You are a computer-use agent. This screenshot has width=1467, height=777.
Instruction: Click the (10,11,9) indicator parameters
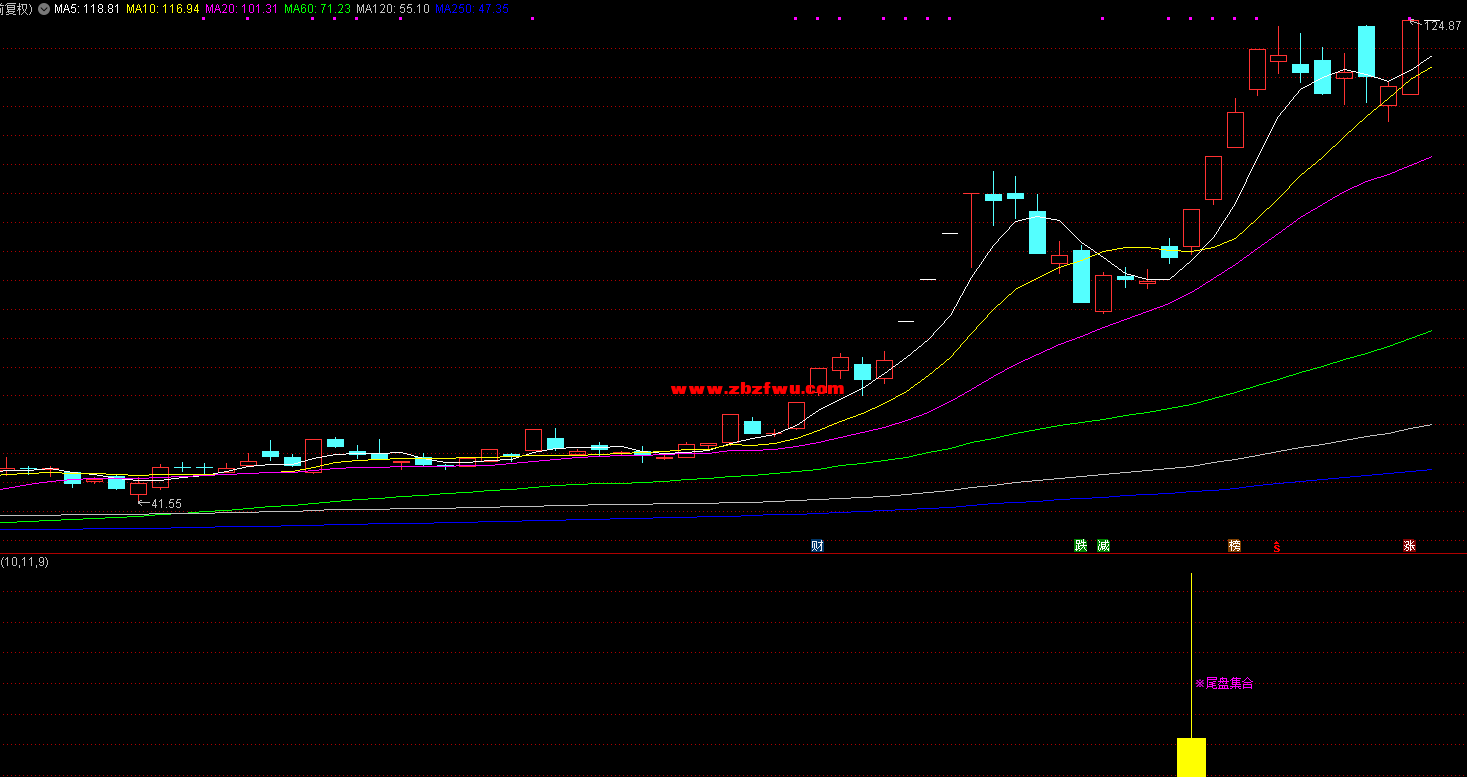coord(24,562)
